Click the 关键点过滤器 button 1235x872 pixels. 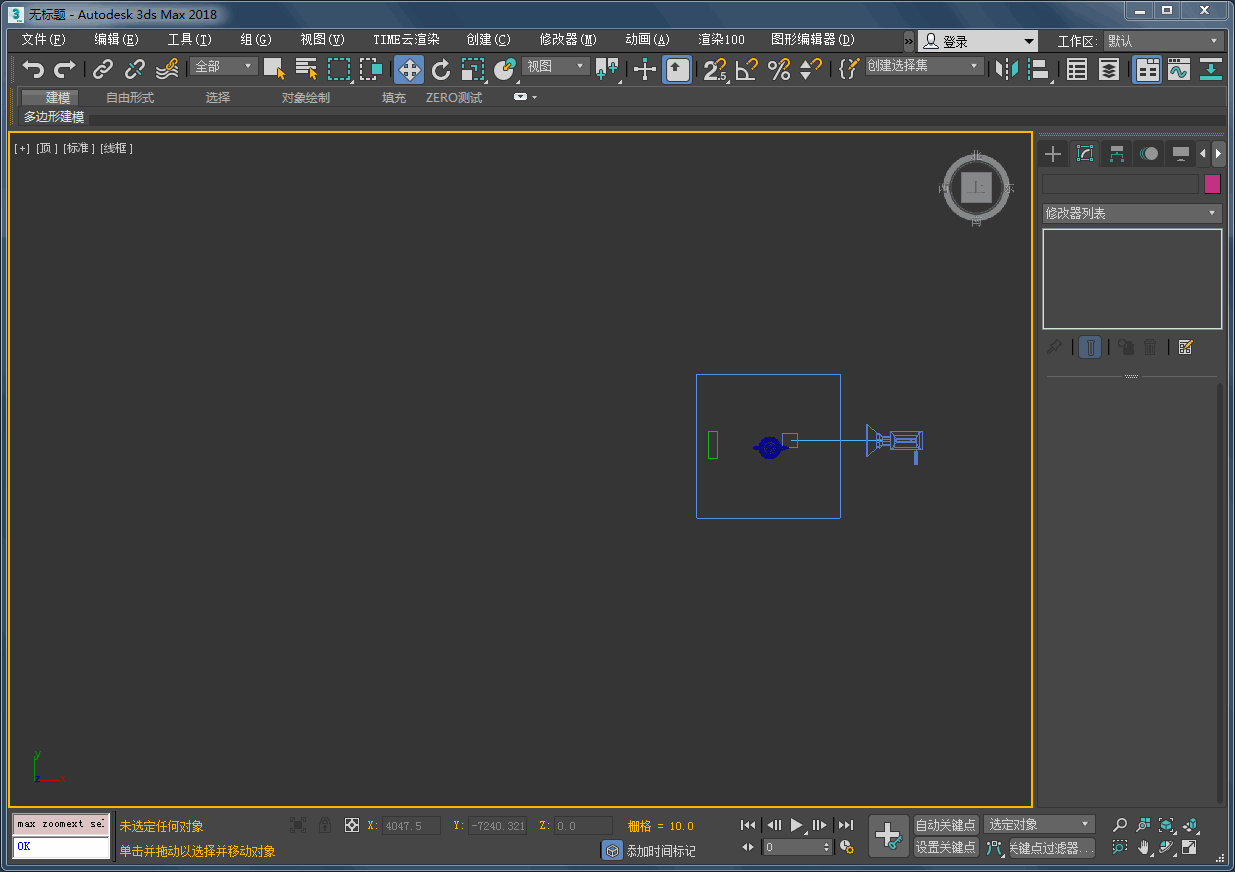pyautogui.click(x=1052, y=848)
